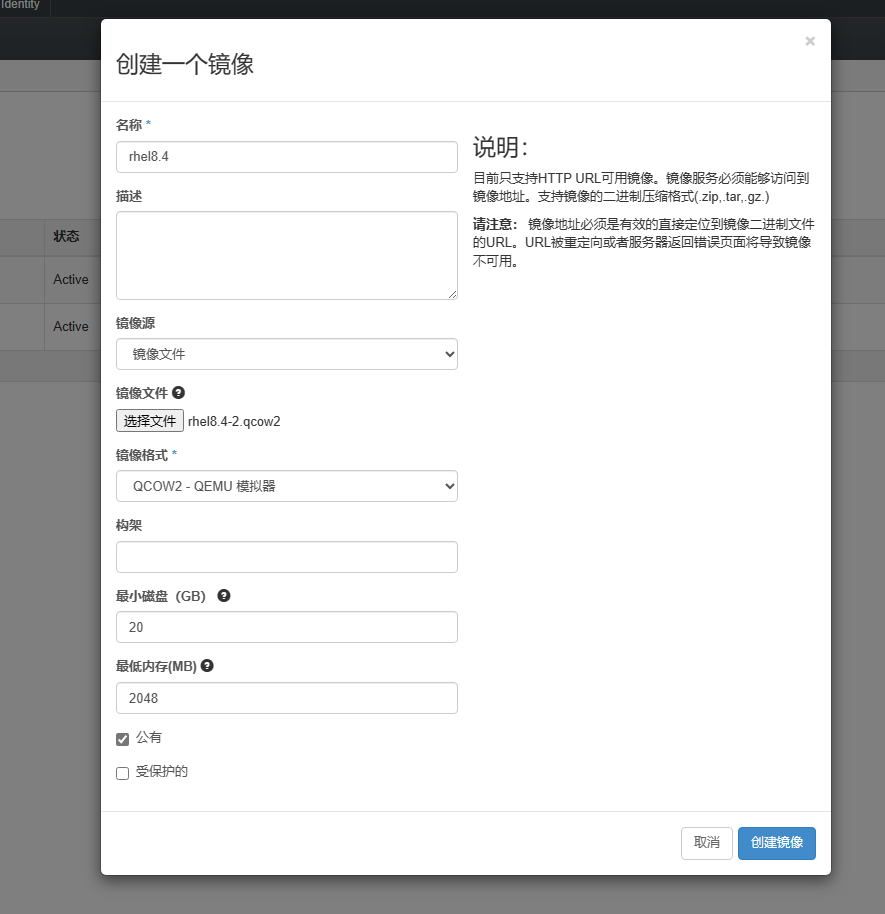Click the help icon next to 最小磁盘 (GB)
The width and height of the screenshot is (885, 914).
224,595
